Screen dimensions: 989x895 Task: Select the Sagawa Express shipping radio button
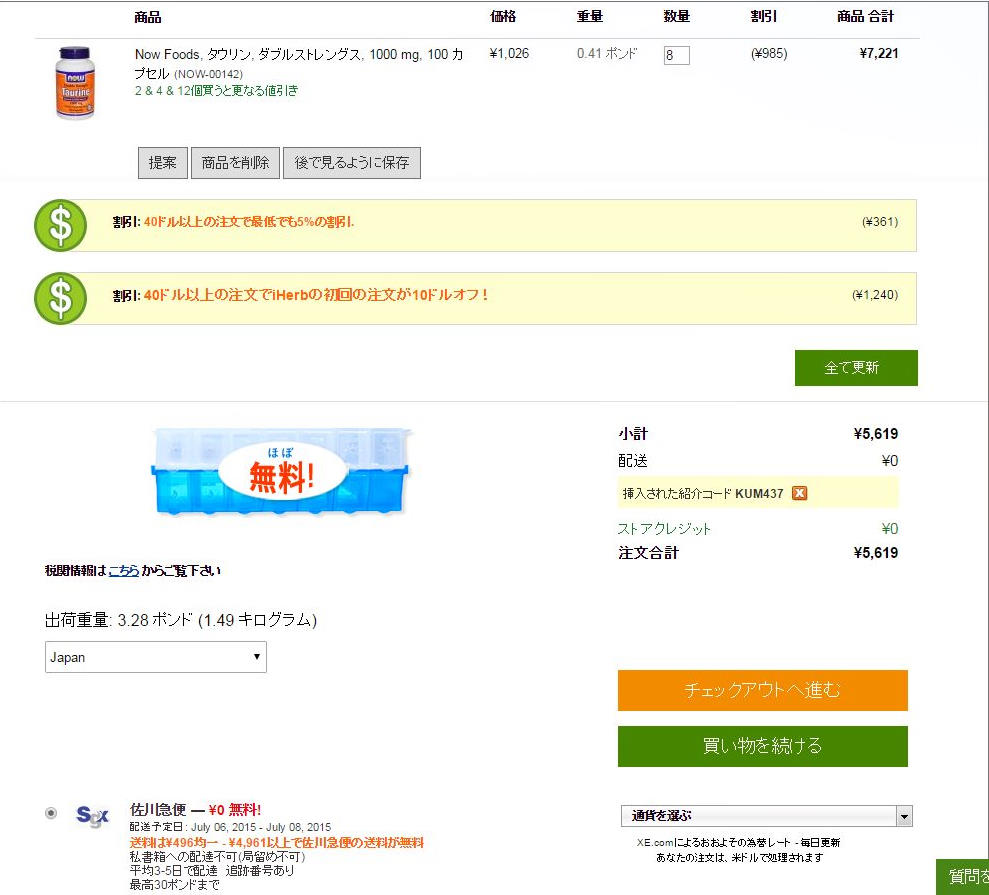click(51, 813)
